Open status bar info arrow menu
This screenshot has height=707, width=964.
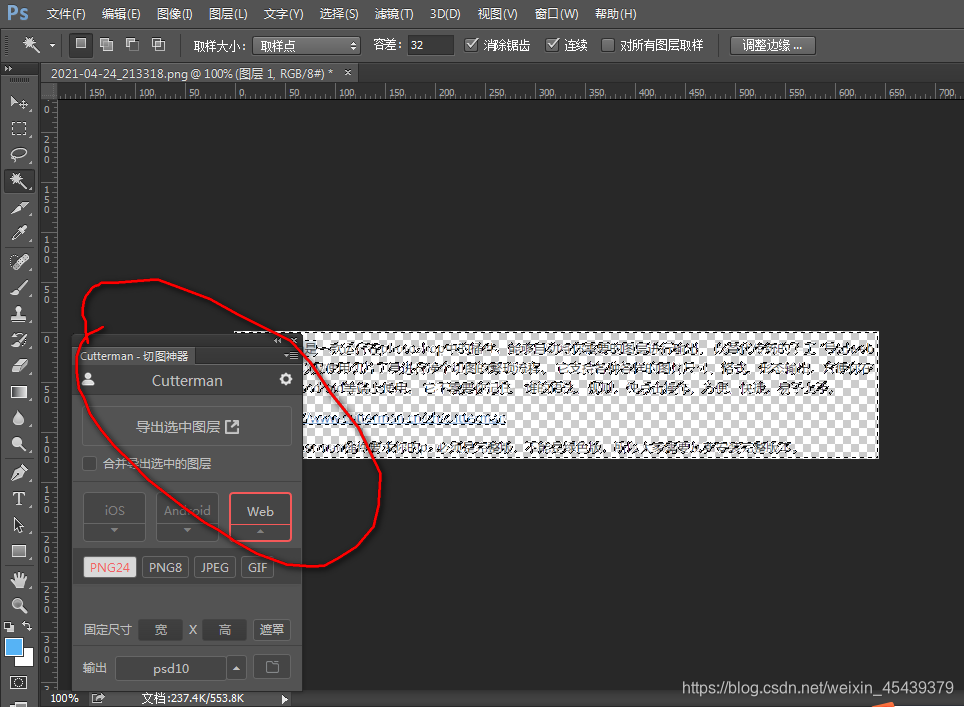pyautogui.click(x=285, y=699)
